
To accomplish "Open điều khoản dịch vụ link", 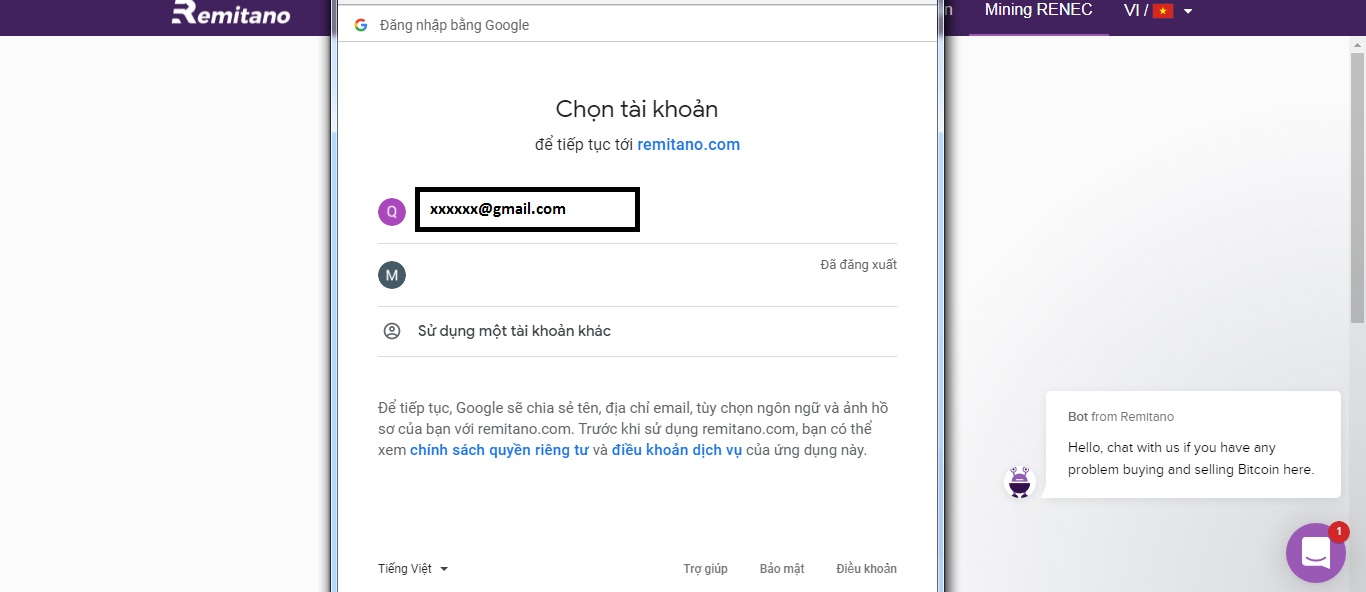I will [677, 450].
